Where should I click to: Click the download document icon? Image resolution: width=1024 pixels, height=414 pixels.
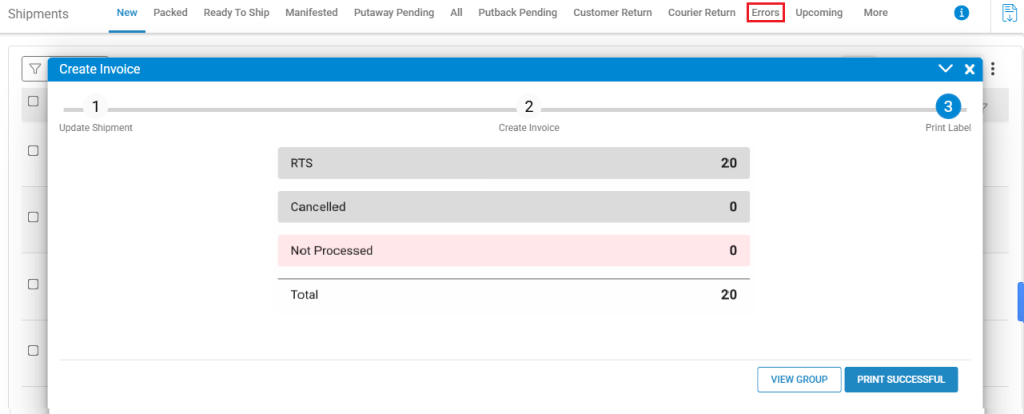(x=1010, y=13)
